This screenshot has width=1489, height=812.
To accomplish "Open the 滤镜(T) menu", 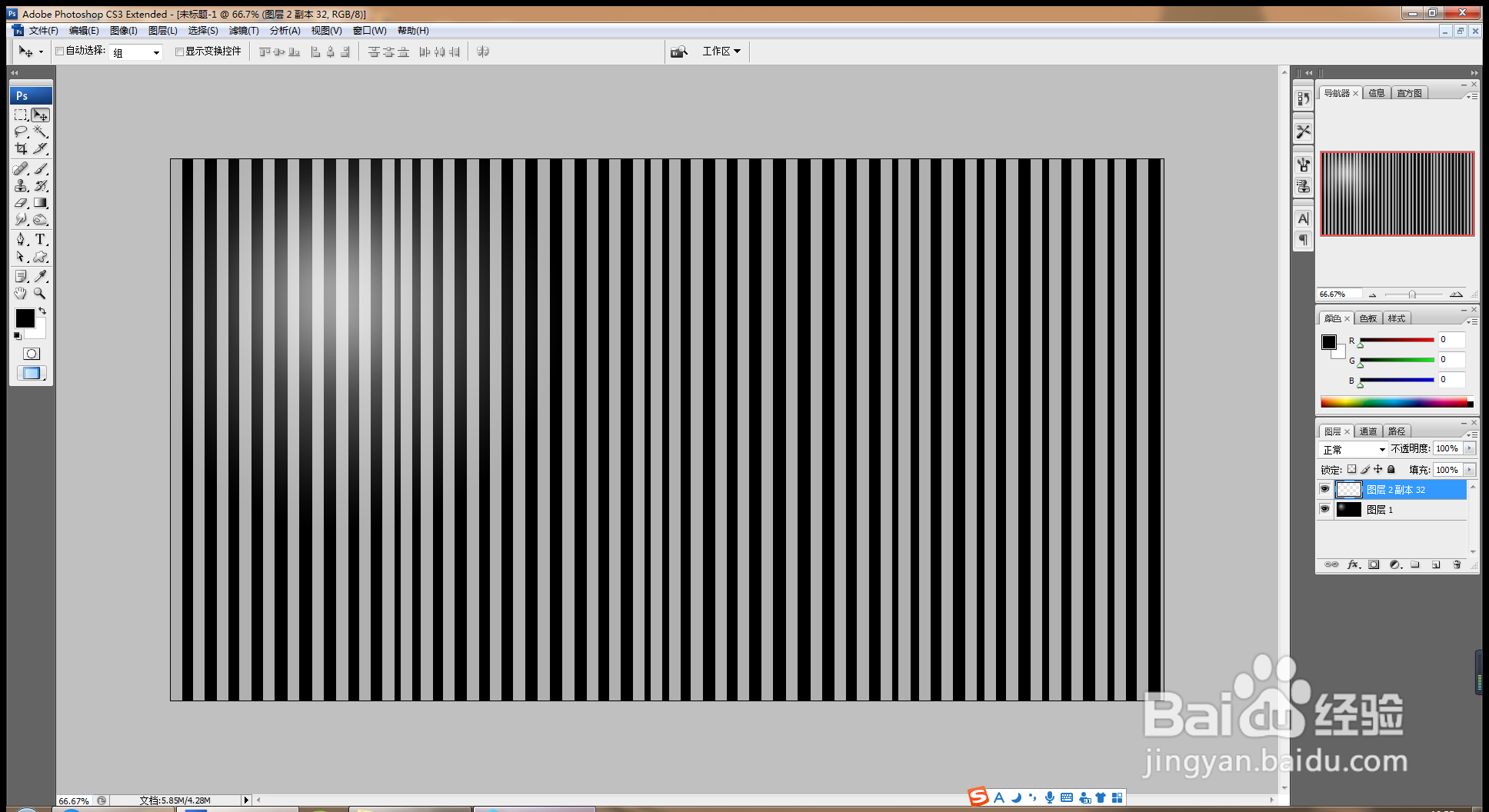I will coord(244,31).
